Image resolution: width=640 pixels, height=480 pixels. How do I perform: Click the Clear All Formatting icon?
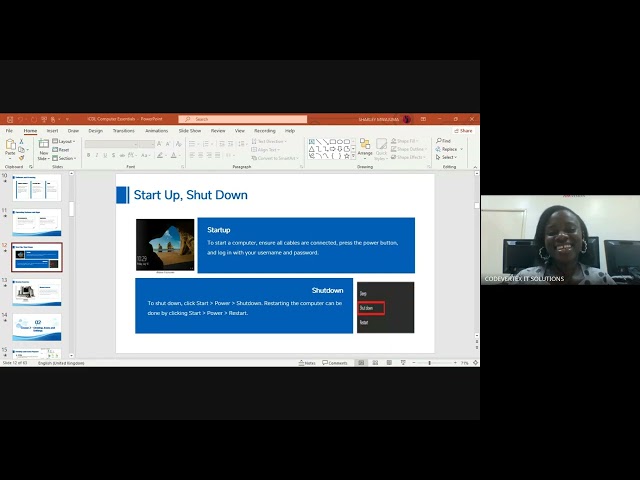pyautogui.click(x=178, y=144)
